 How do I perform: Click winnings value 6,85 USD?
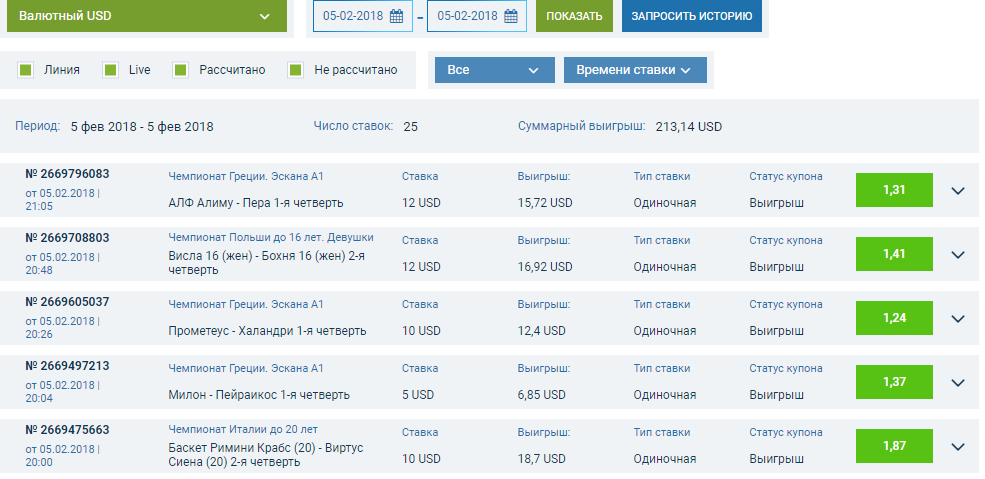(x=541, y=395)
